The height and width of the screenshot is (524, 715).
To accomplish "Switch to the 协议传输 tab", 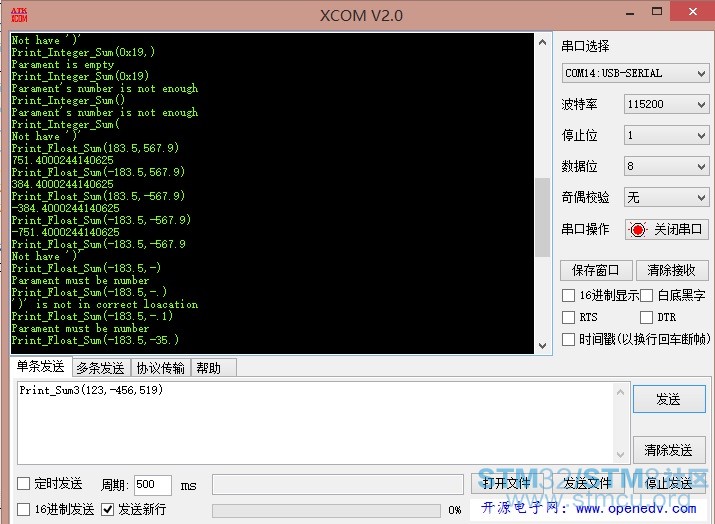I will pyautogui.click(x=161, y=368).
